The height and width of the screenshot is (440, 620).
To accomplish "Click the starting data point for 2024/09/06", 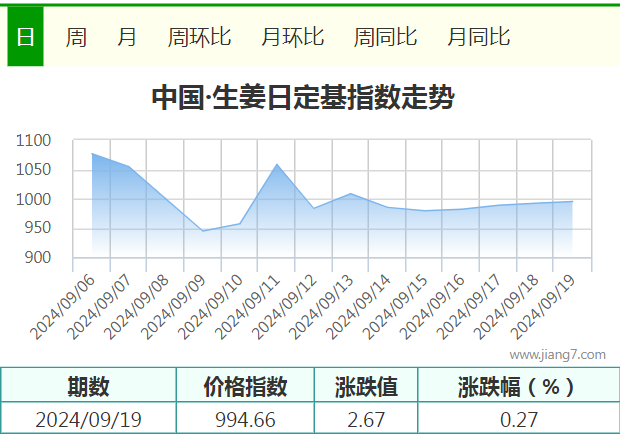I will click(x=92, y=154).
